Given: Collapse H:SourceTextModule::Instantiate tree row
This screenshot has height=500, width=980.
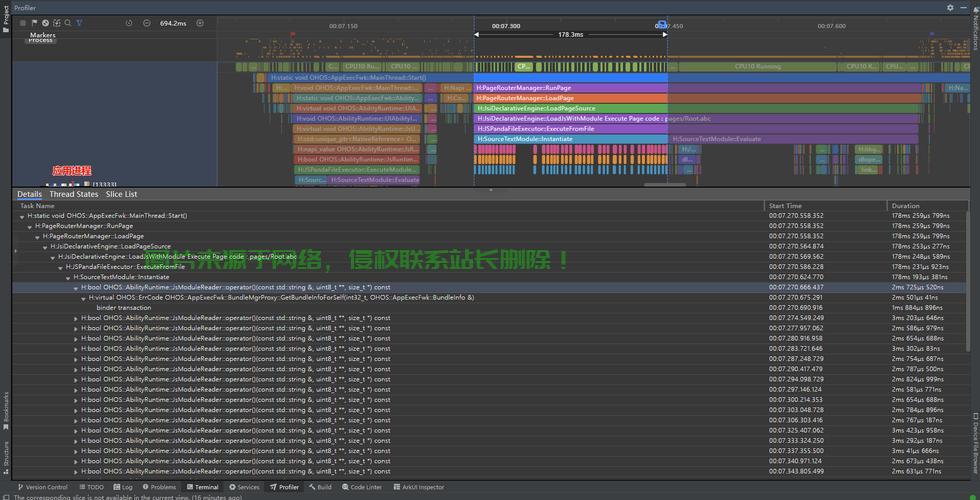Looking at the screenshot, I should click(x=68, y=277).
